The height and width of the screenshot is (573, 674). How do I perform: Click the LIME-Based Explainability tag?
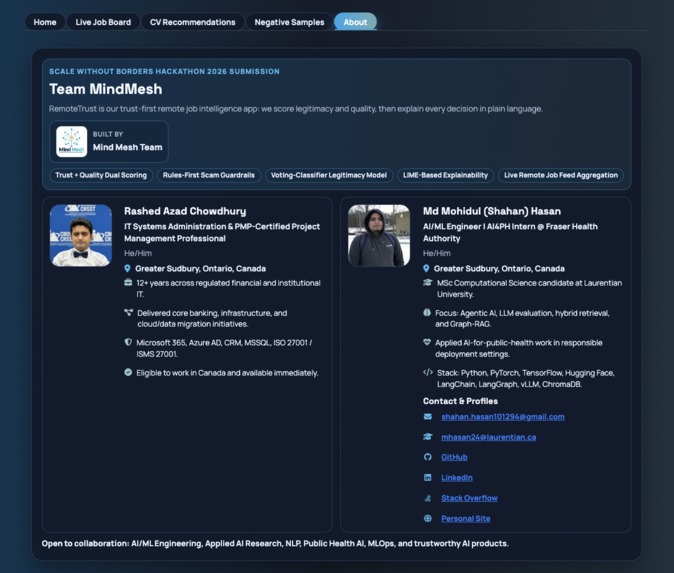point(445,175)
